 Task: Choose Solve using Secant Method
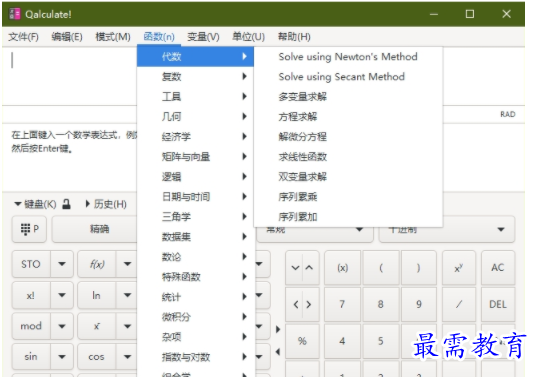[348, 77]
